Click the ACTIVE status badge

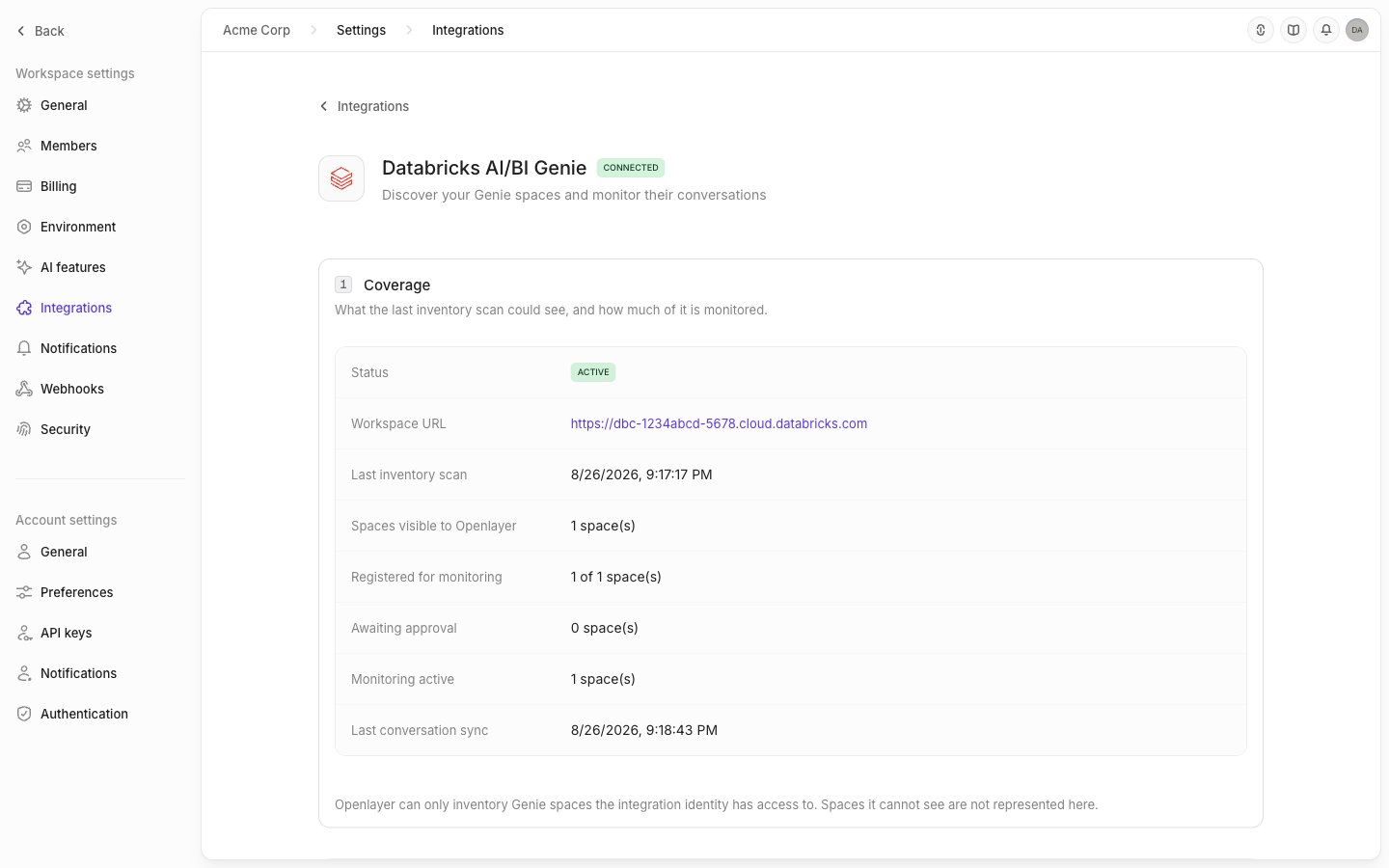pos(593,372)
